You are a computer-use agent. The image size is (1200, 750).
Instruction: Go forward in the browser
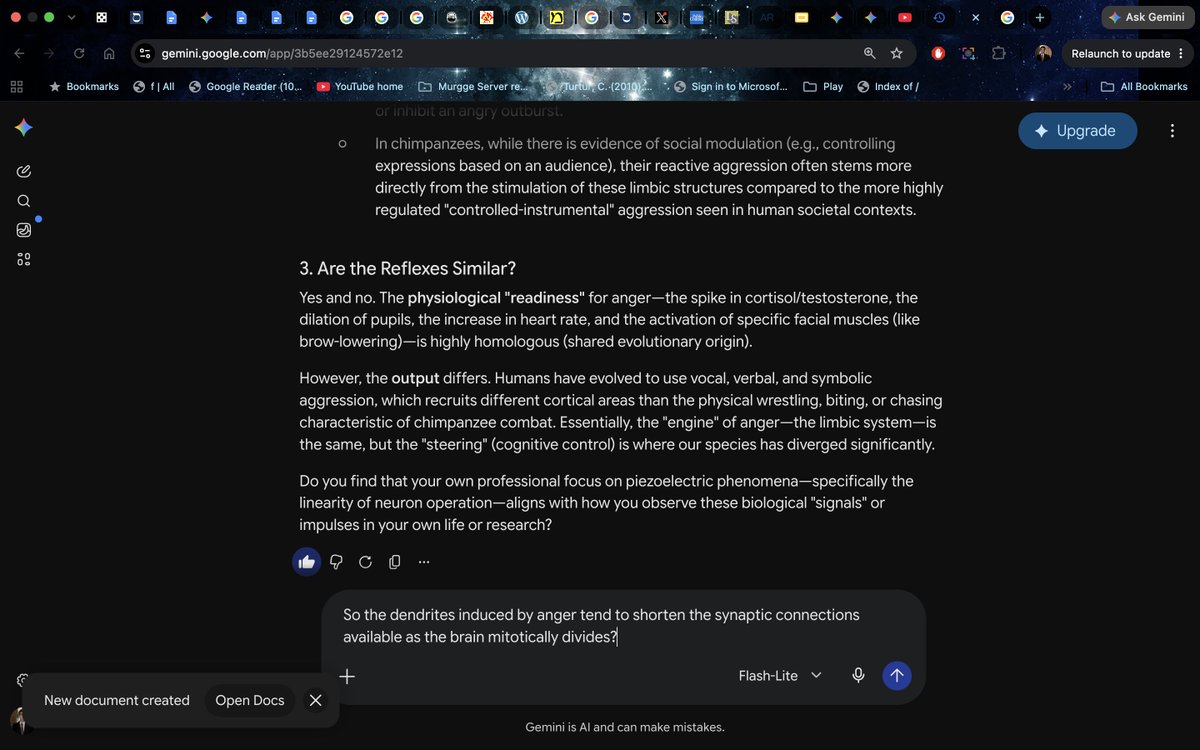(x=49, y=54)
